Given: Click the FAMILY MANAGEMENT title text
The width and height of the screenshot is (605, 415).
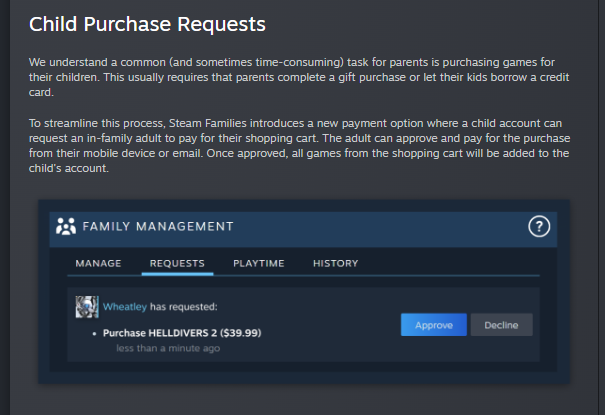Looking at the screenshot, I should [158, 226].
